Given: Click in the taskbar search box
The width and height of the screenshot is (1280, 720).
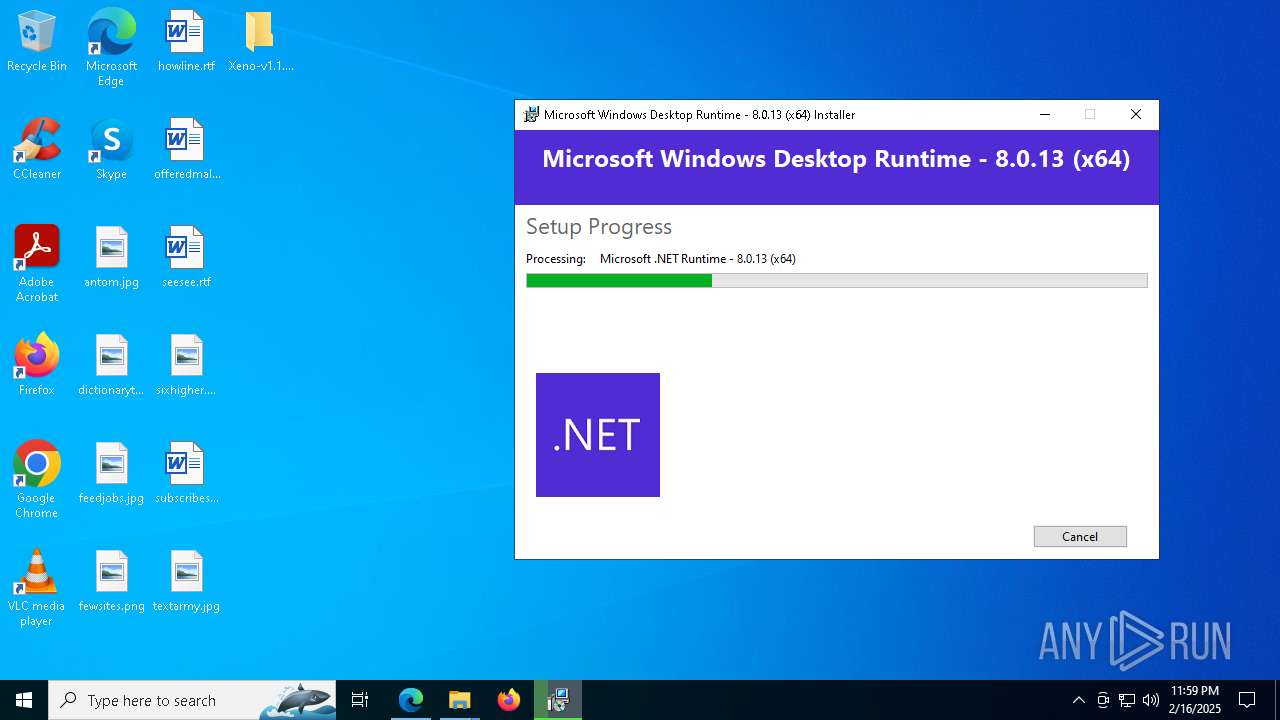Looking at the screenshot, I should pyautogui.click(x=192, y=700).
